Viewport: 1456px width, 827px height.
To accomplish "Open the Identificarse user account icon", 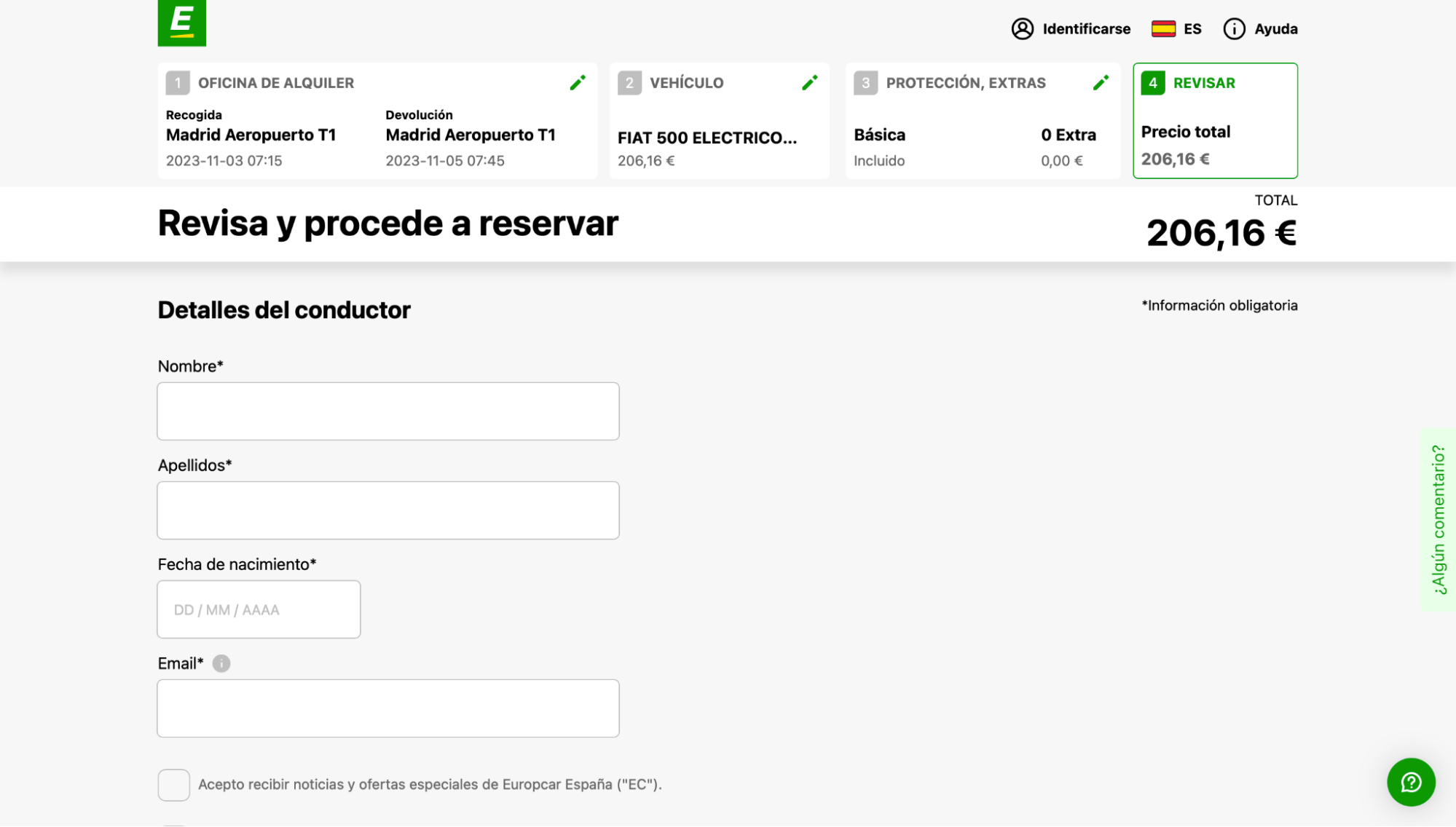I will 1022,29.
